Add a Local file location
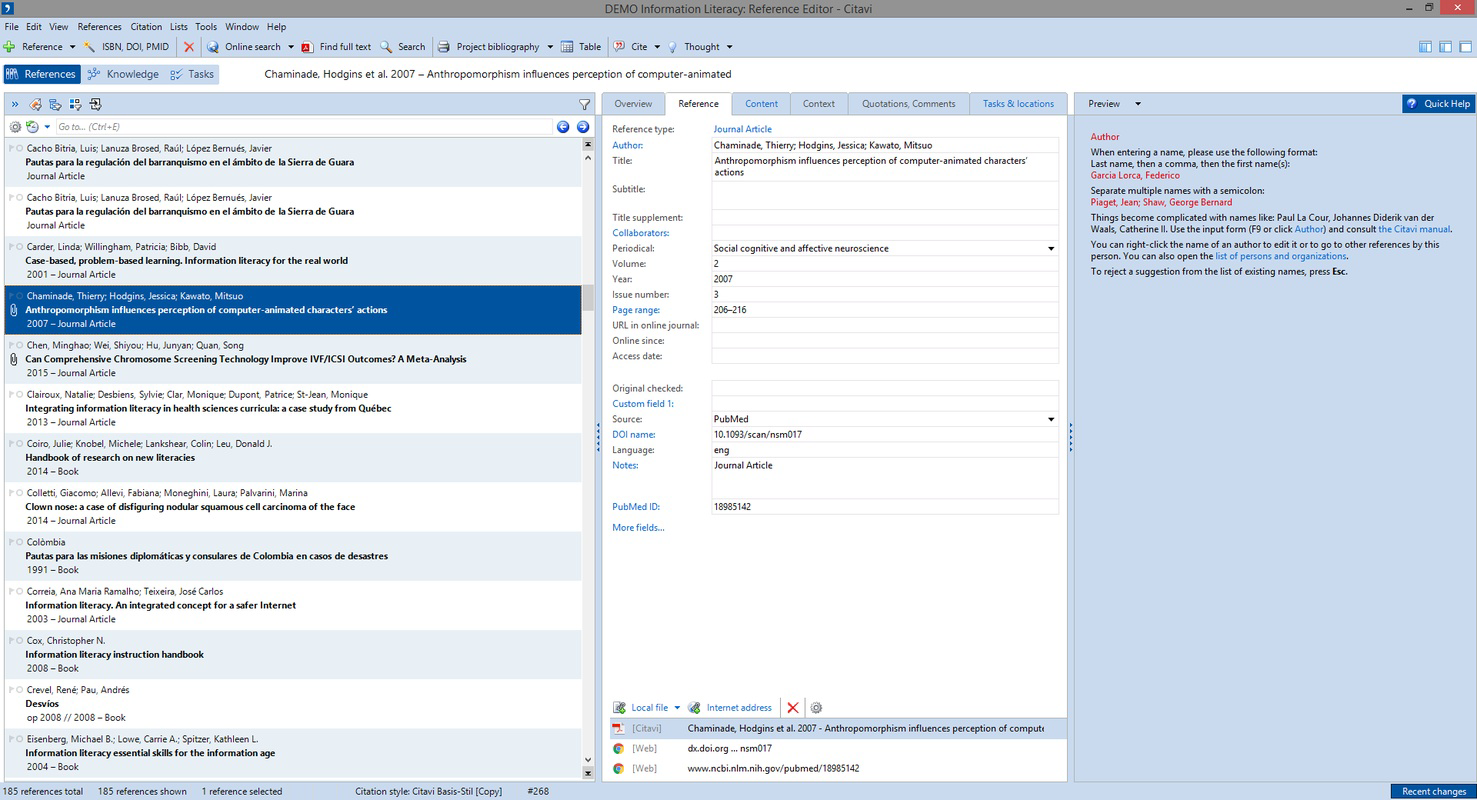 [x=641, y=708]
